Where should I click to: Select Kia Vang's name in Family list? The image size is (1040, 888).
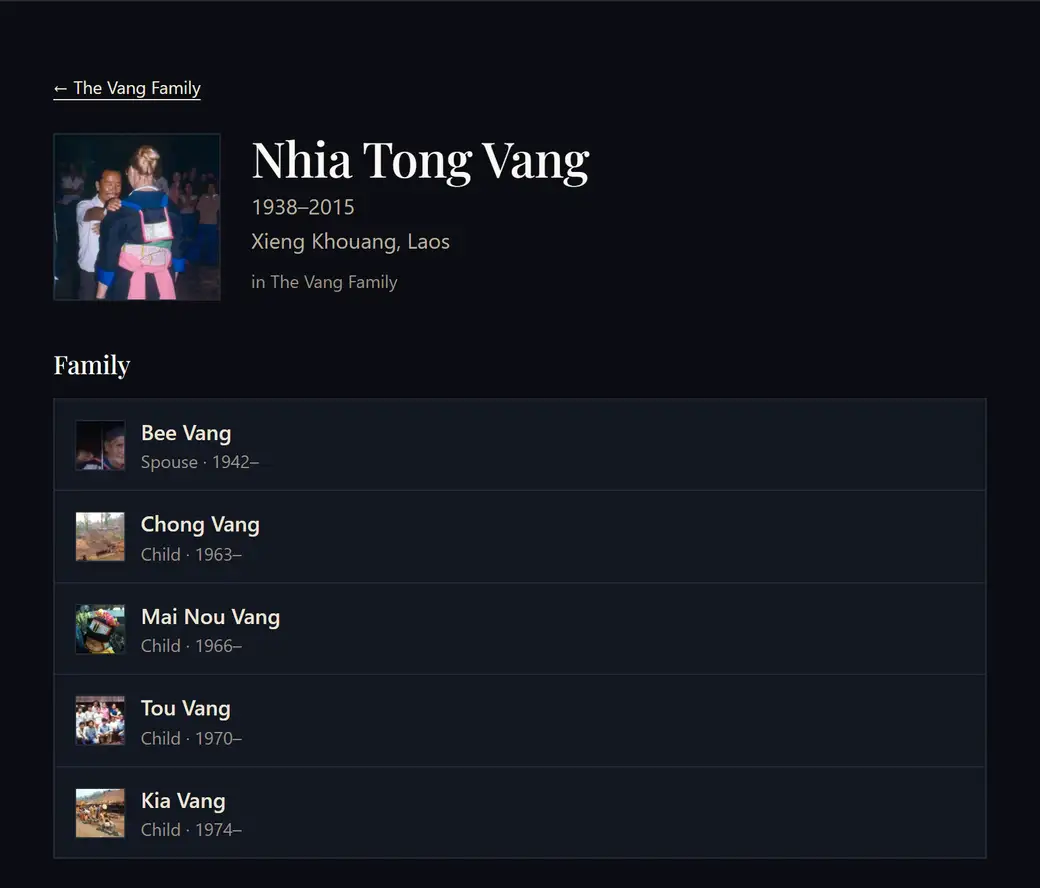183,801
